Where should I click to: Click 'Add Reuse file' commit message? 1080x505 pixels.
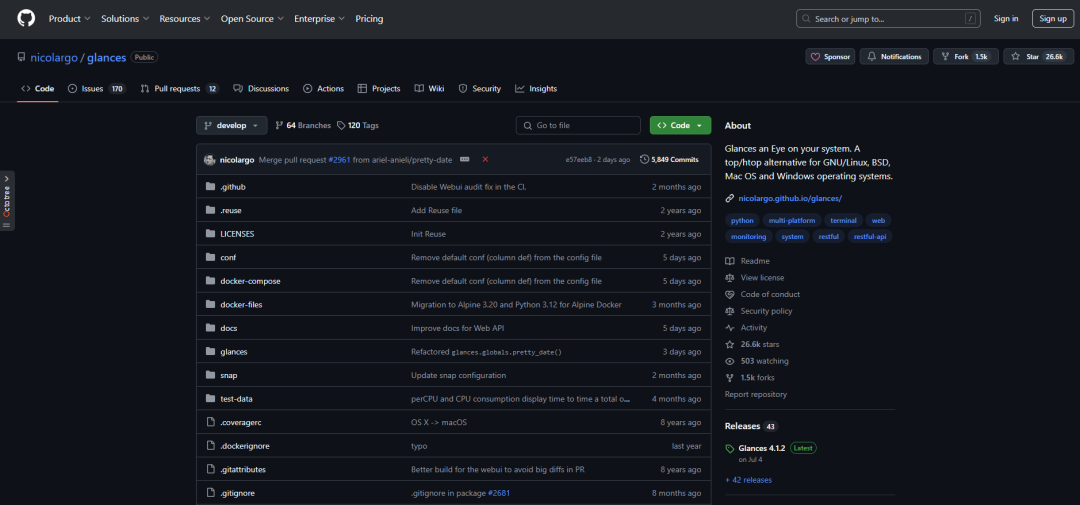[437, 210]
